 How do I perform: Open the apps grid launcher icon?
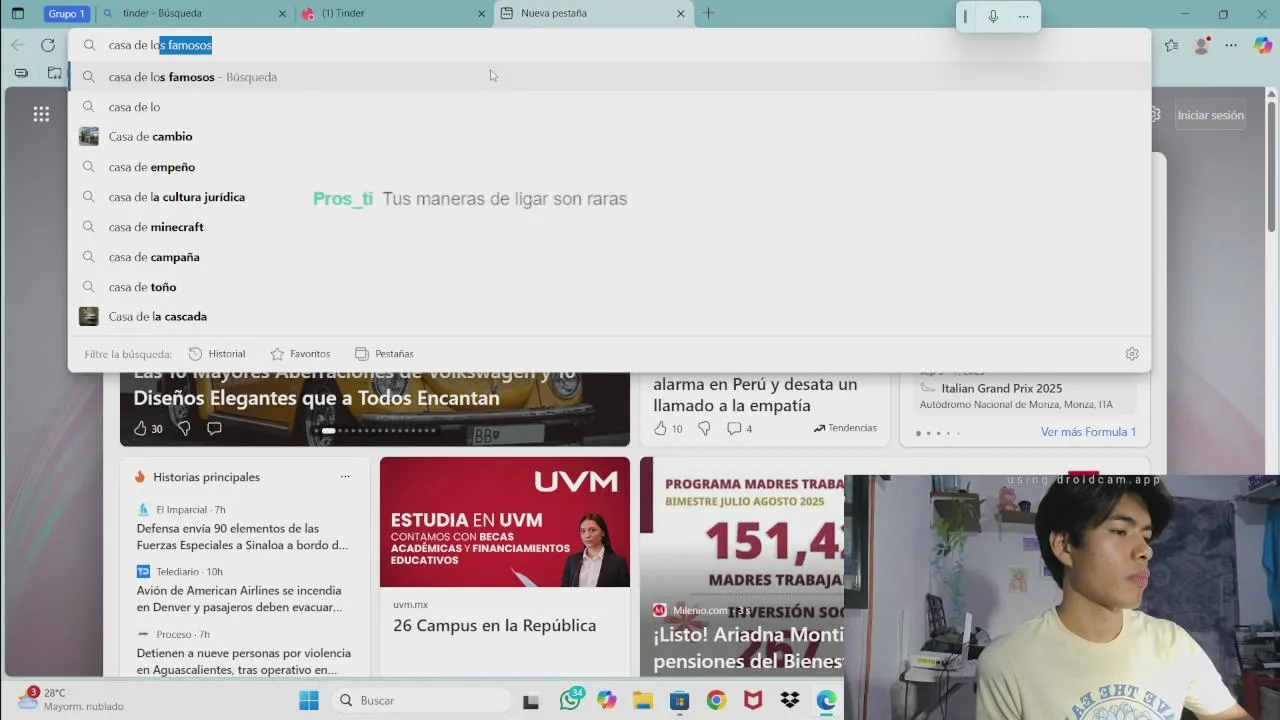click(41, 115)
